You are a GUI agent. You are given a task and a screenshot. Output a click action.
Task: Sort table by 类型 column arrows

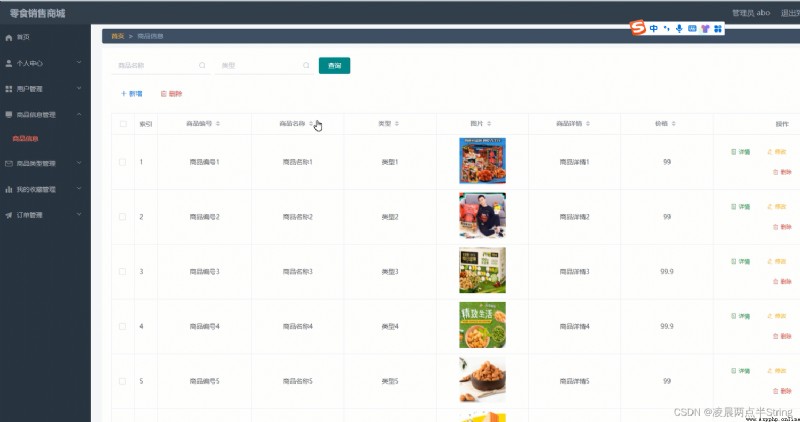tap(397, 123)
